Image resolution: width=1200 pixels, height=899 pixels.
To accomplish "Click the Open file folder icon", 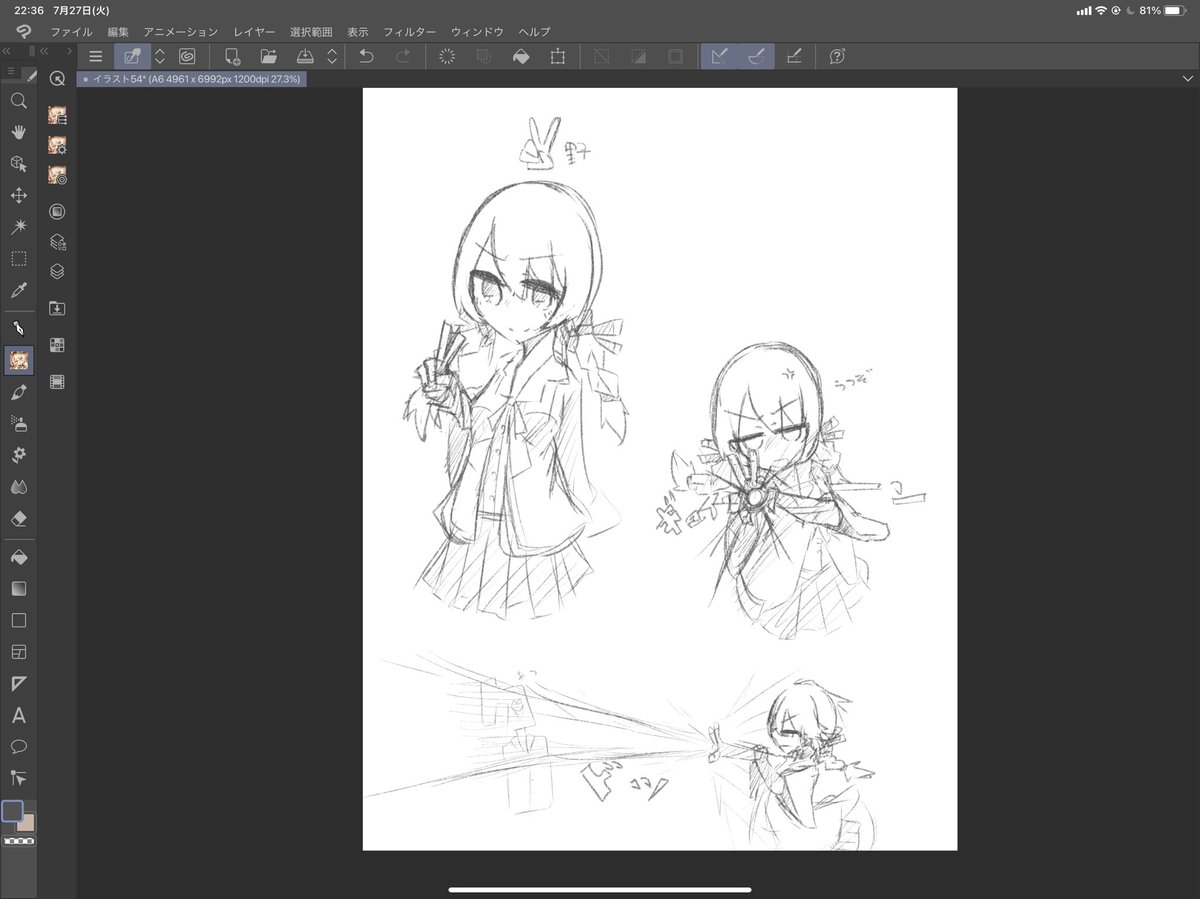I will tap(269, 56).
